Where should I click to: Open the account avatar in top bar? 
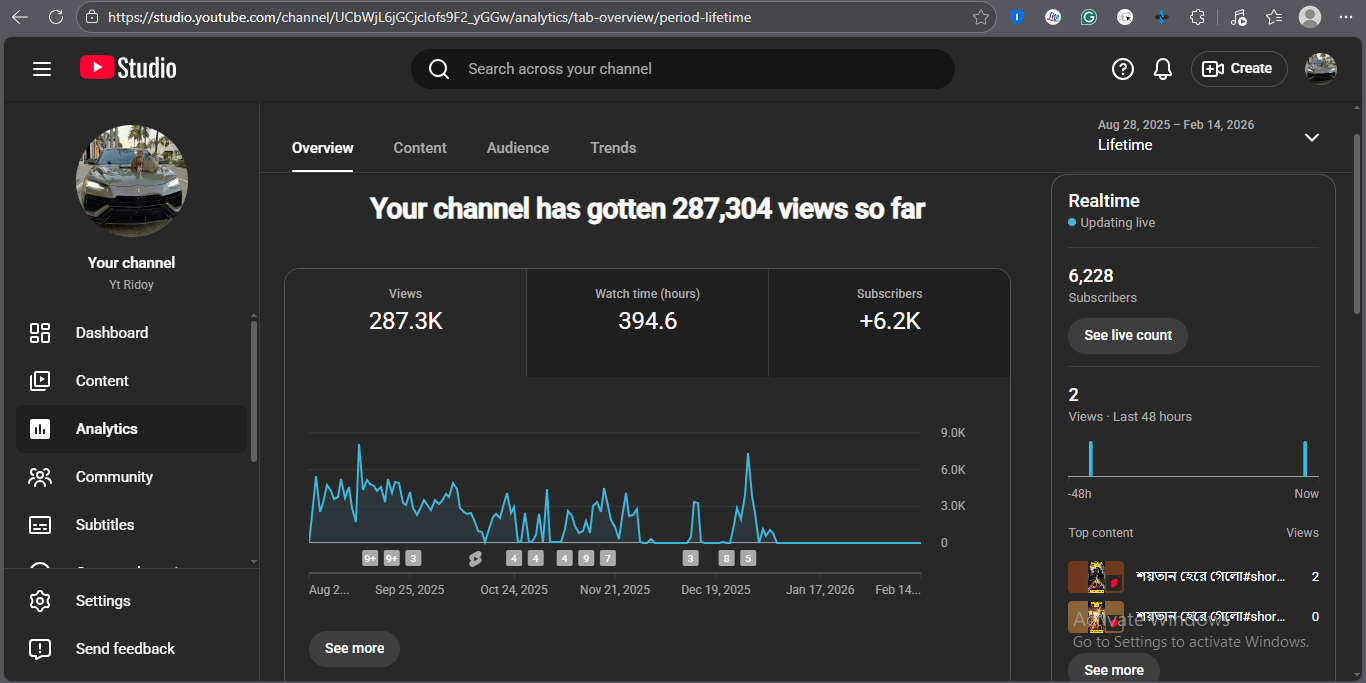1320,69
